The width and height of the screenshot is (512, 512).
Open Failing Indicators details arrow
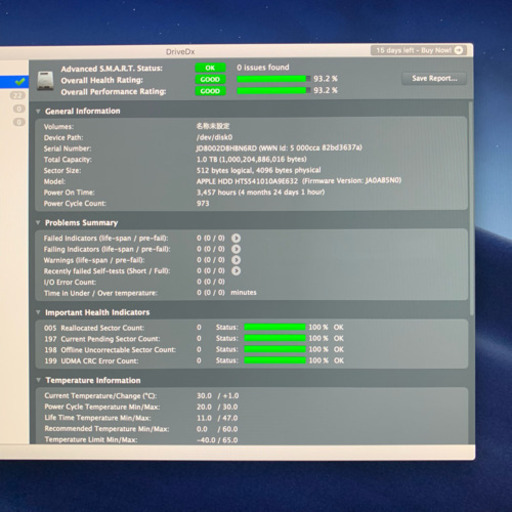coord(236,249)
